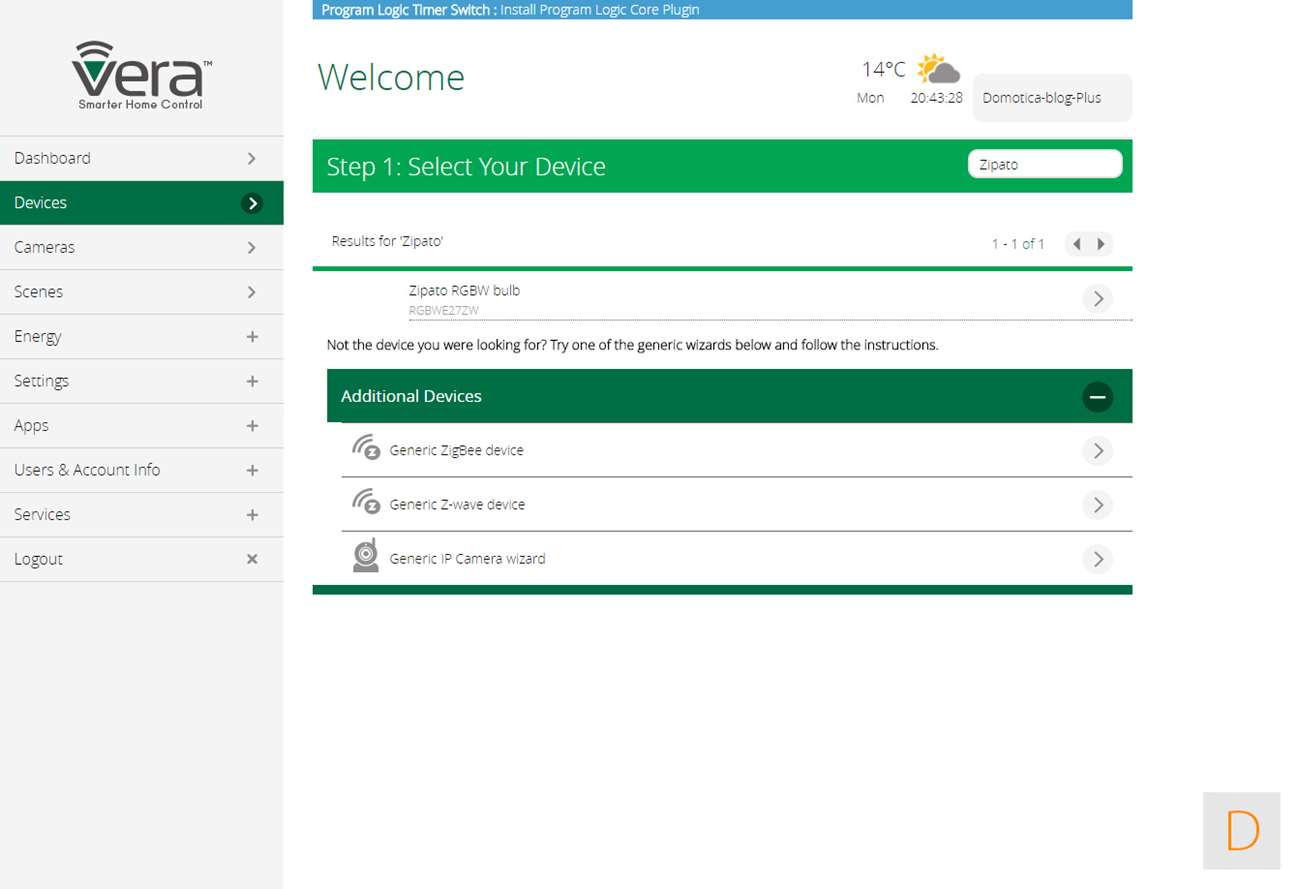
Task: Go to the next results page arrow
Action: (1101, 244)
